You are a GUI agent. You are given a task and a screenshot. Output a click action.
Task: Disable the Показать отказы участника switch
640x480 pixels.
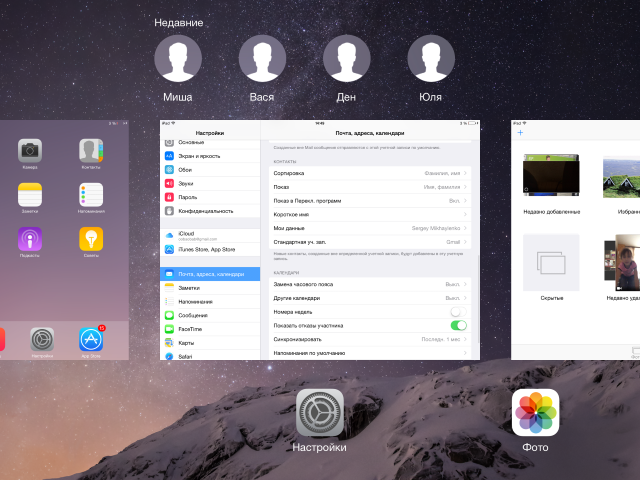click(x=458, y=325)
